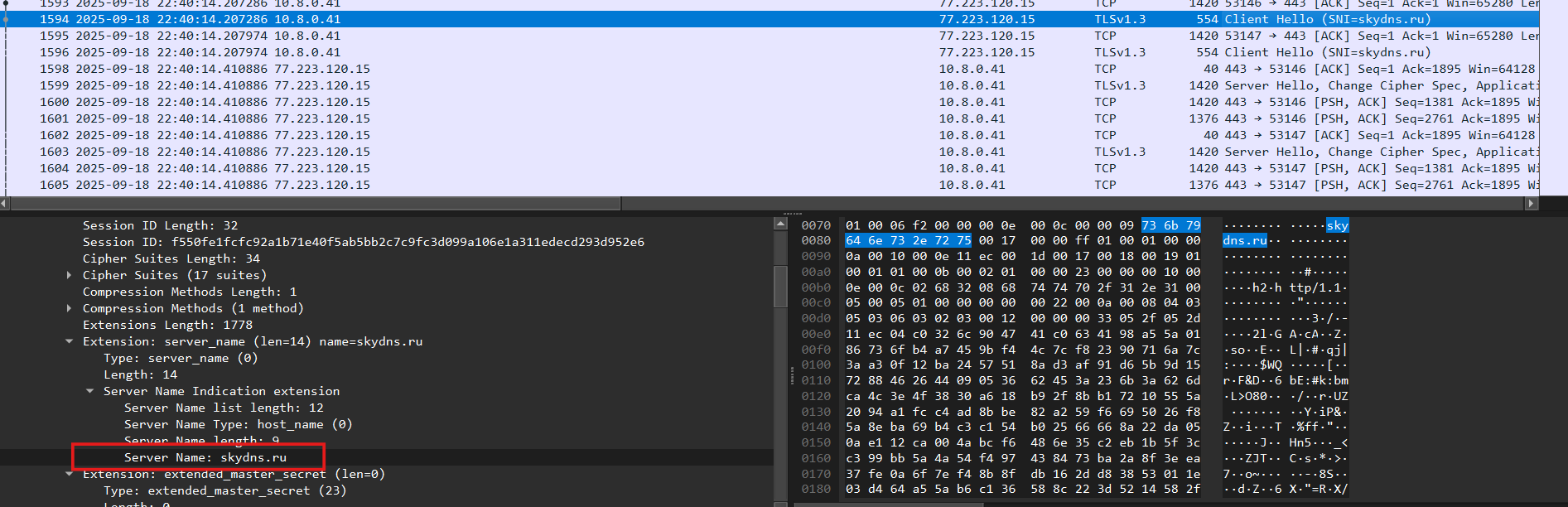Click the packet details vertical scrollbar thumb
Viewport: 1568px width, 507px height.
pyautogui.click(x=780, y=286)
